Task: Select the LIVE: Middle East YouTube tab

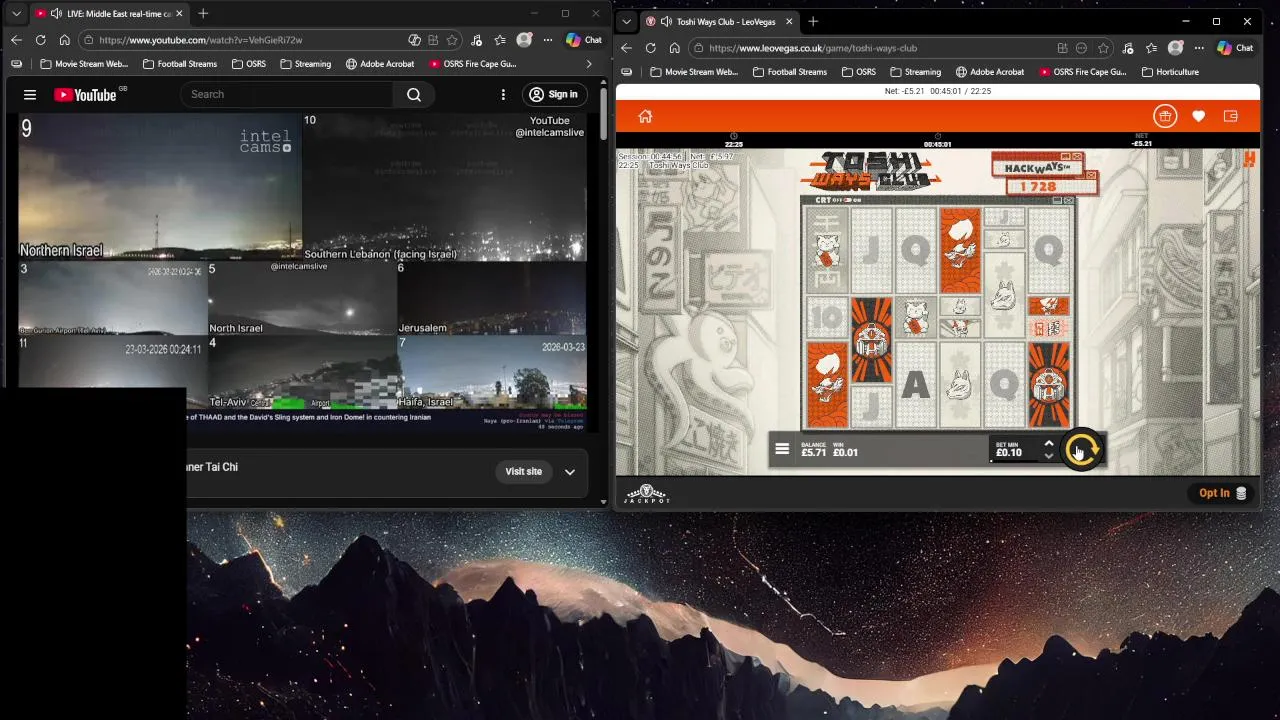Action: click(x=110, y=14)
